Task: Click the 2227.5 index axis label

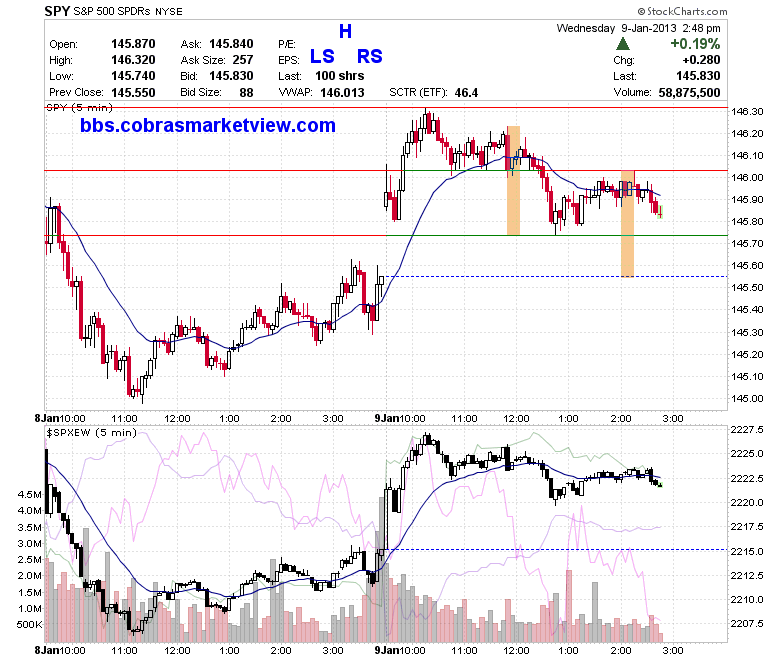Action: pos(747,430)
